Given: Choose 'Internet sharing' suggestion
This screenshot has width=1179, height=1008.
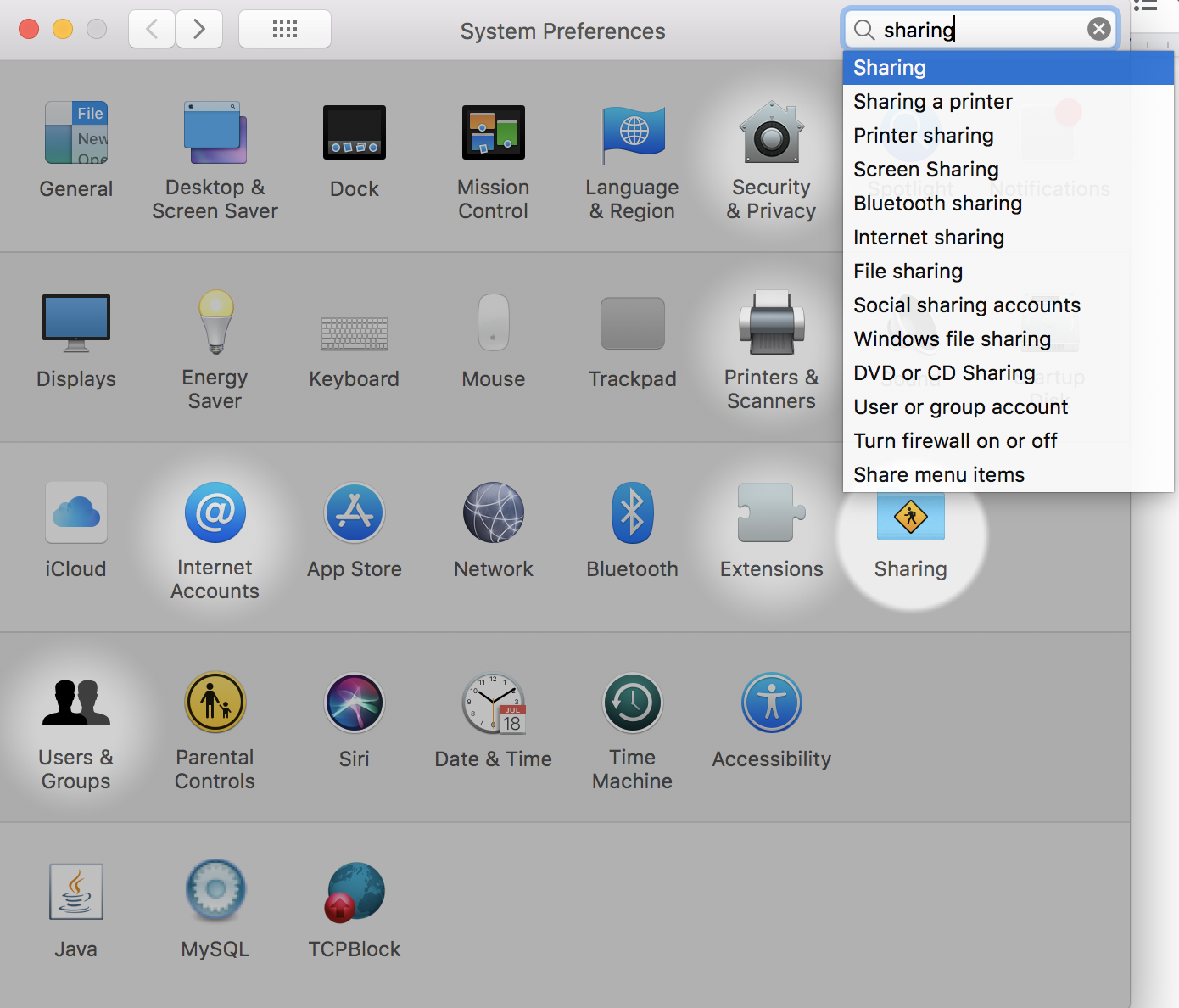Looking at the screenshot, I should (x=1009, y=238).
